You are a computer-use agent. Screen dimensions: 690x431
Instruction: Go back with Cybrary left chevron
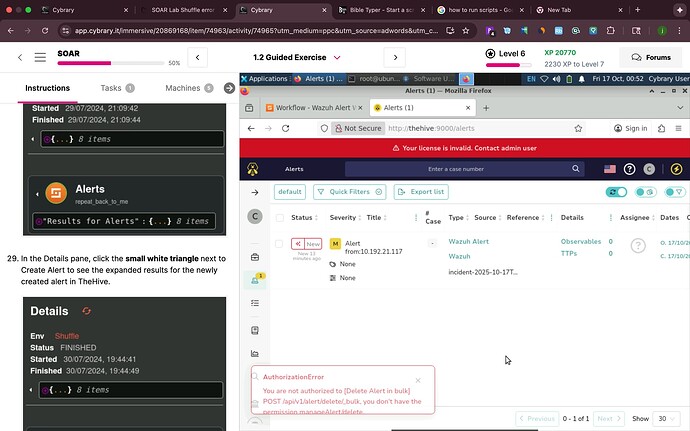tap(20, 57)
